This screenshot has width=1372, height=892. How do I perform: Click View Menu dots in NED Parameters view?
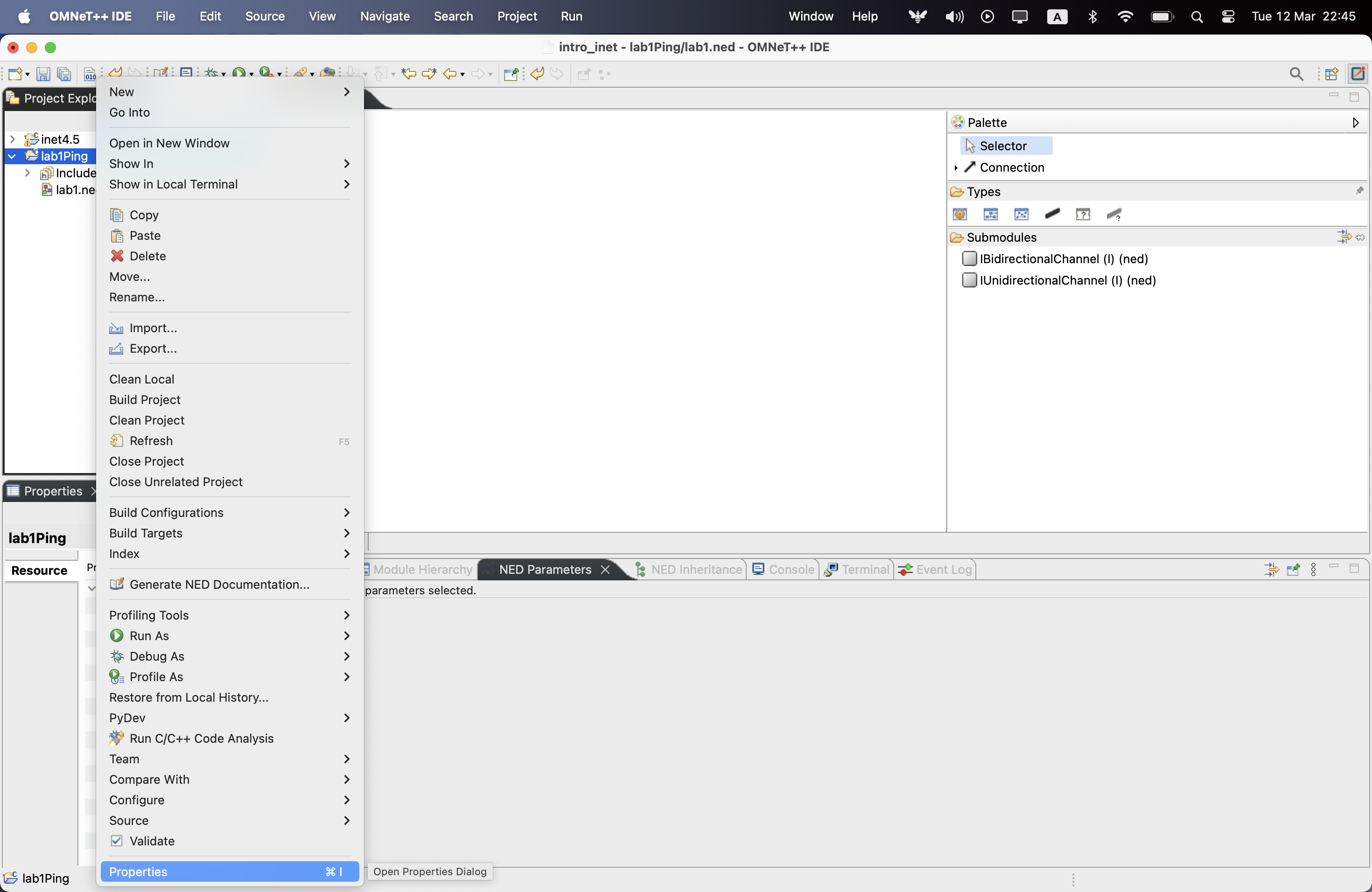tap(1313, 569)
